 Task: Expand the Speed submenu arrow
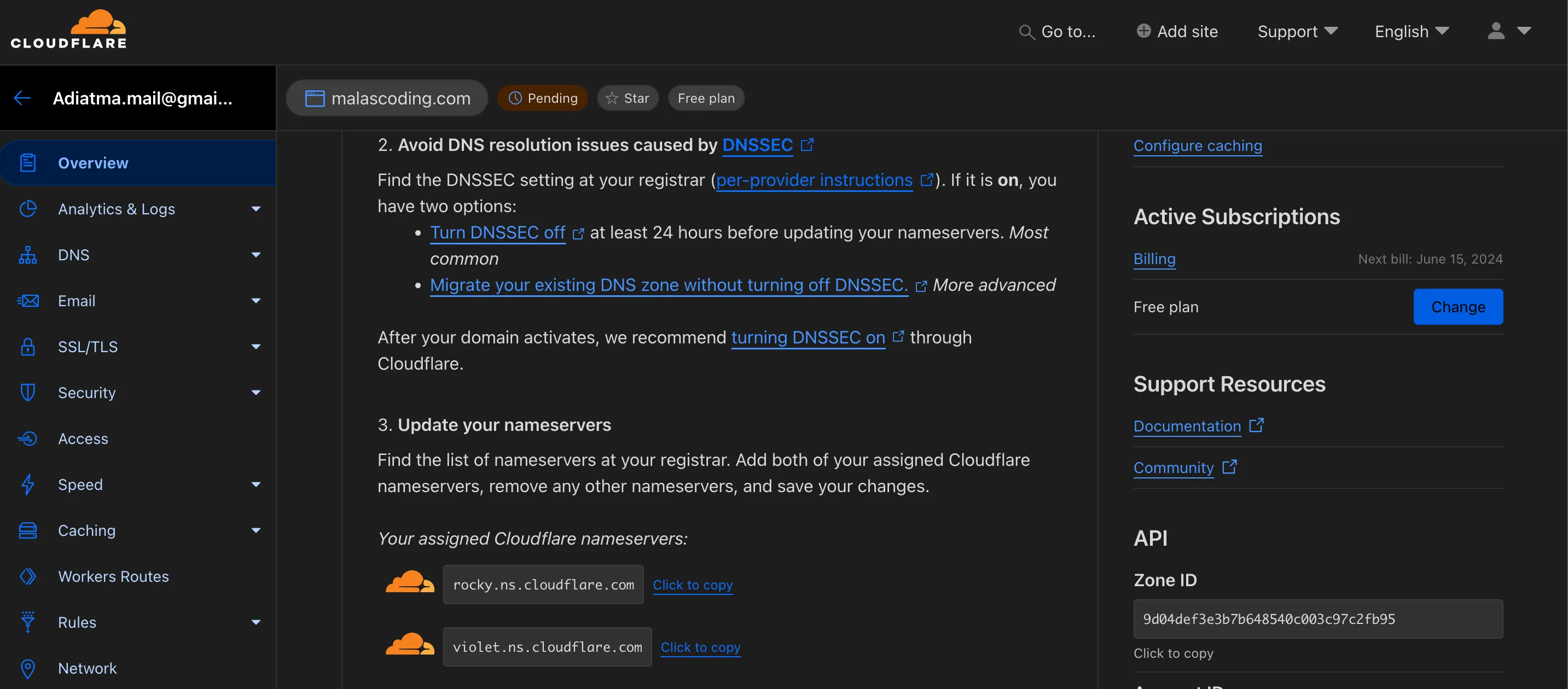[256, 484]
